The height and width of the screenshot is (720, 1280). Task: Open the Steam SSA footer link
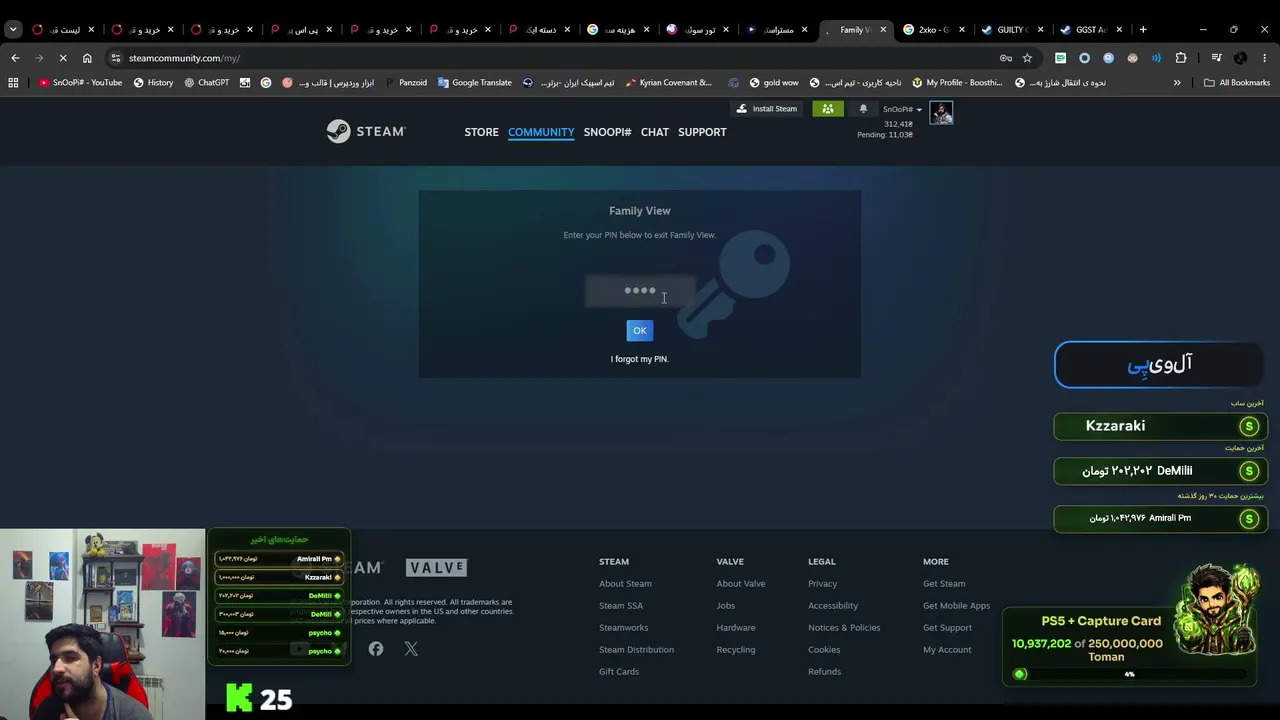pyautogui.click(x=621, y=606)
